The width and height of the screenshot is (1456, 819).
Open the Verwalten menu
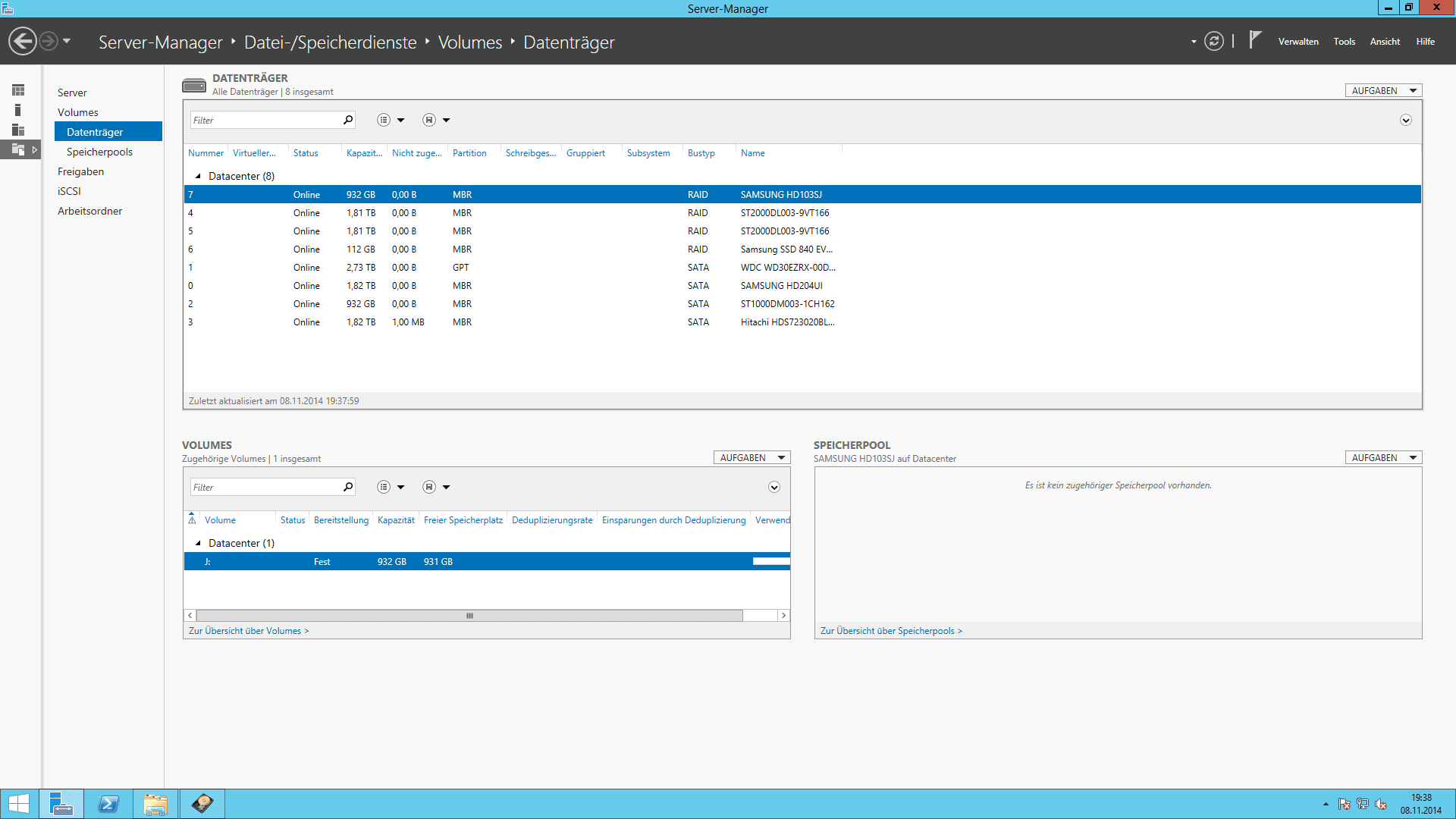point(1298,42)
